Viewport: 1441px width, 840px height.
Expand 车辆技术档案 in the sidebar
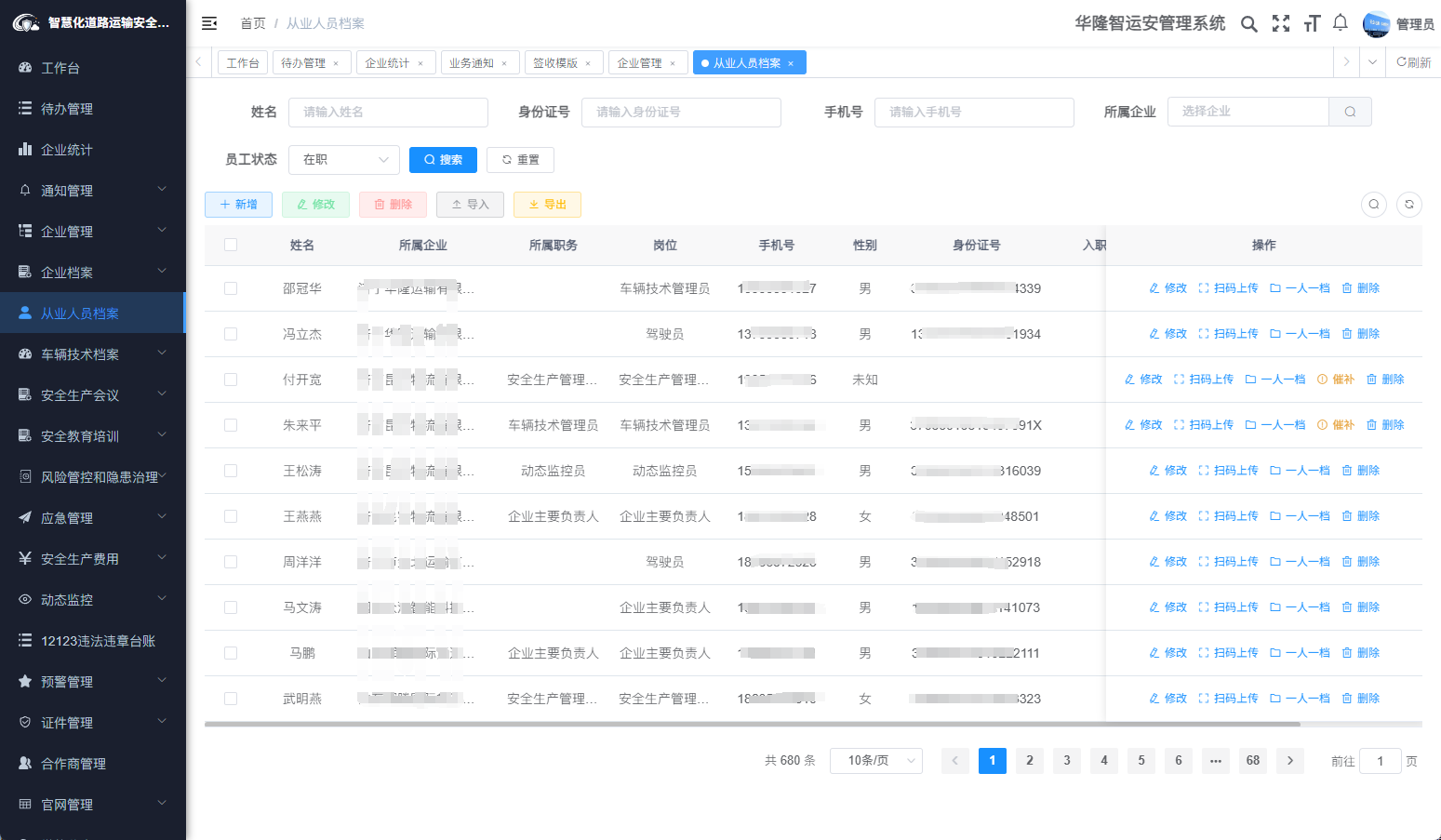click(x=93, y=354)
